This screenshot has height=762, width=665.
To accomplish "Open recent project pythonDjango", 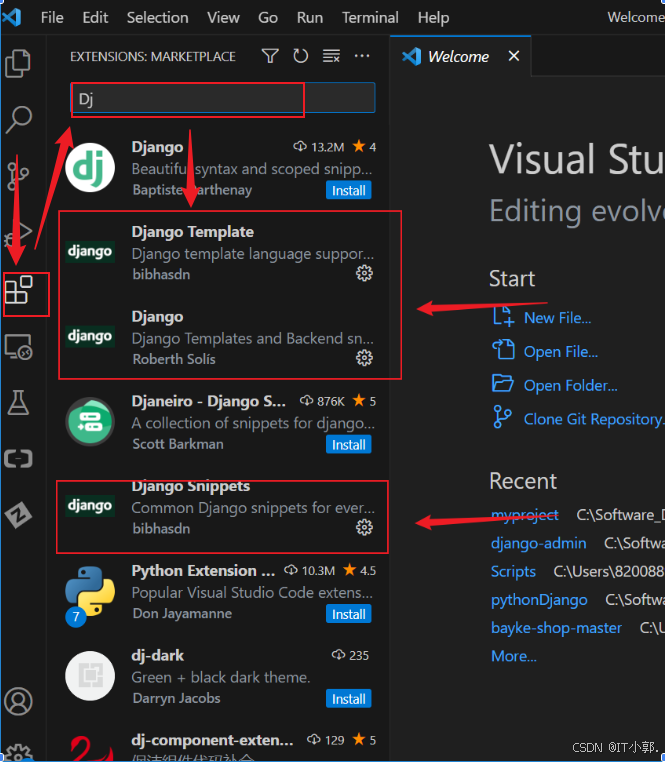I will tap(539, 600).
